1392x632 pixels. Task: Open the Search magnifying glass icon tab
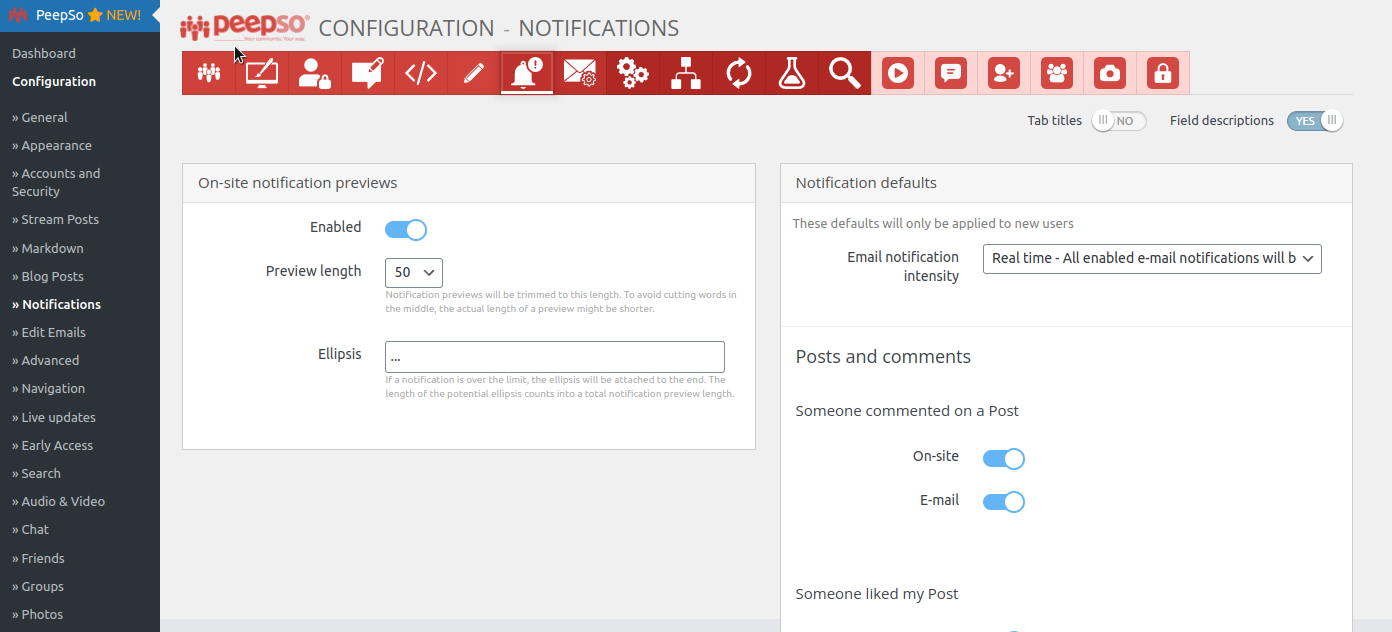pyautogui.click(x=845, y=73)
